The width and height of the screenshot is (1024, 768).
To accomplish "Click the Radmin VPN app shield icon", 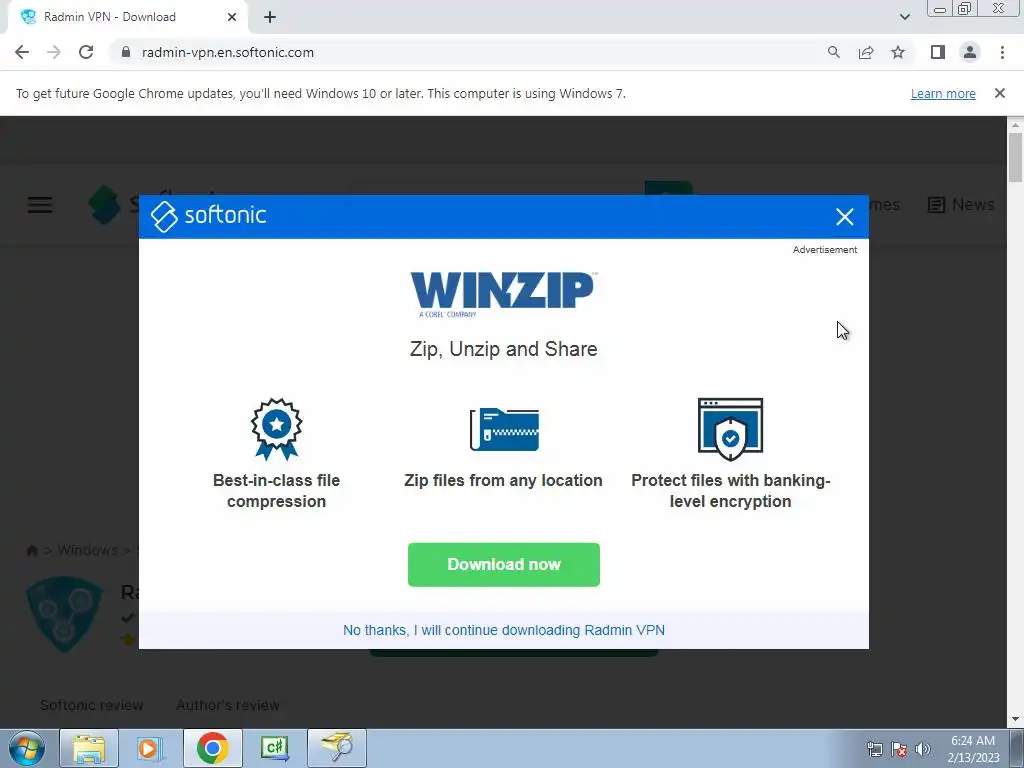I will click(x=64, y=614).
